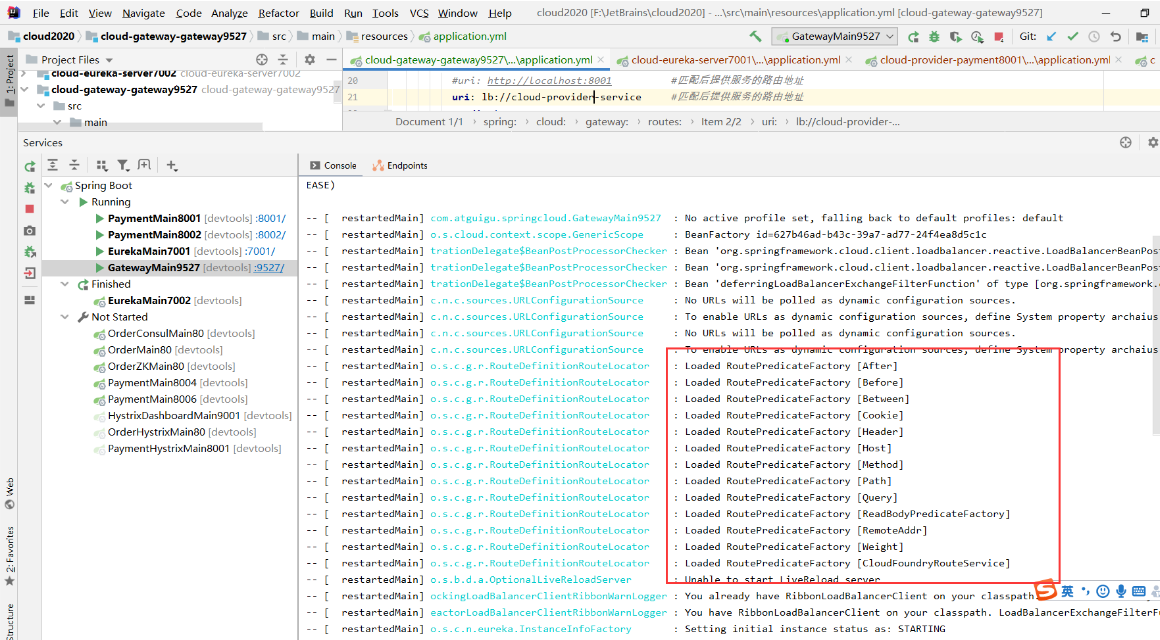
Task: Click the Debug bug icon in top toolbar
Action: pos(934,36)
